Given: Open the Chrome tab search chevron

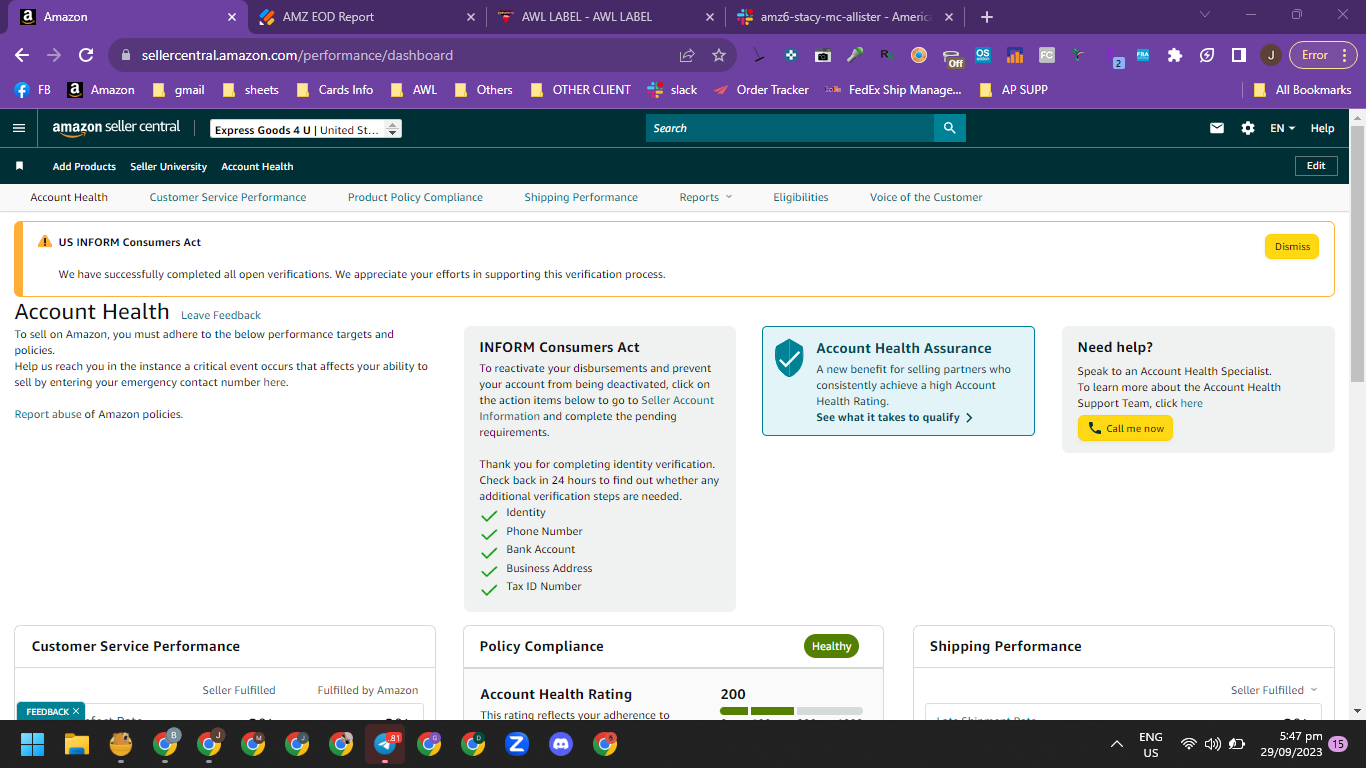Looking at the screenshot, I should click(1204, 15).
